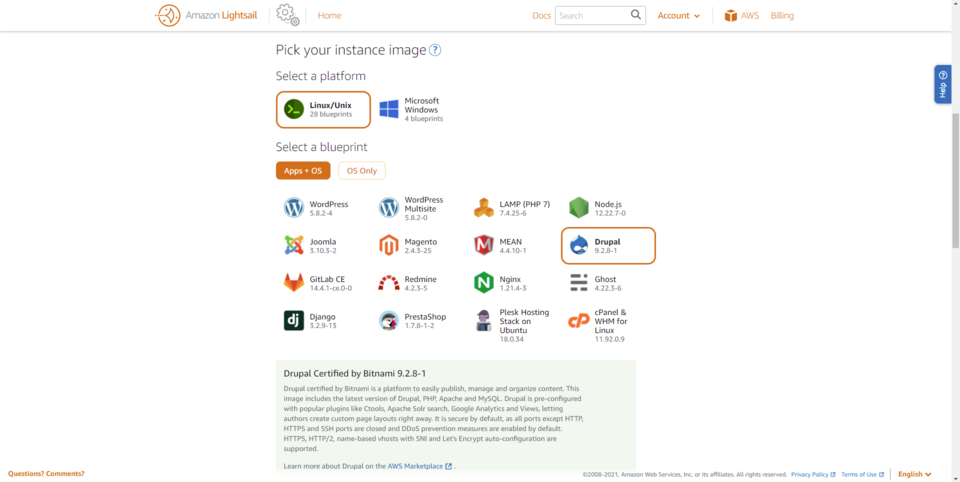Choose the Ghost blueprint
960x482 pixels.
coord(608,283)
